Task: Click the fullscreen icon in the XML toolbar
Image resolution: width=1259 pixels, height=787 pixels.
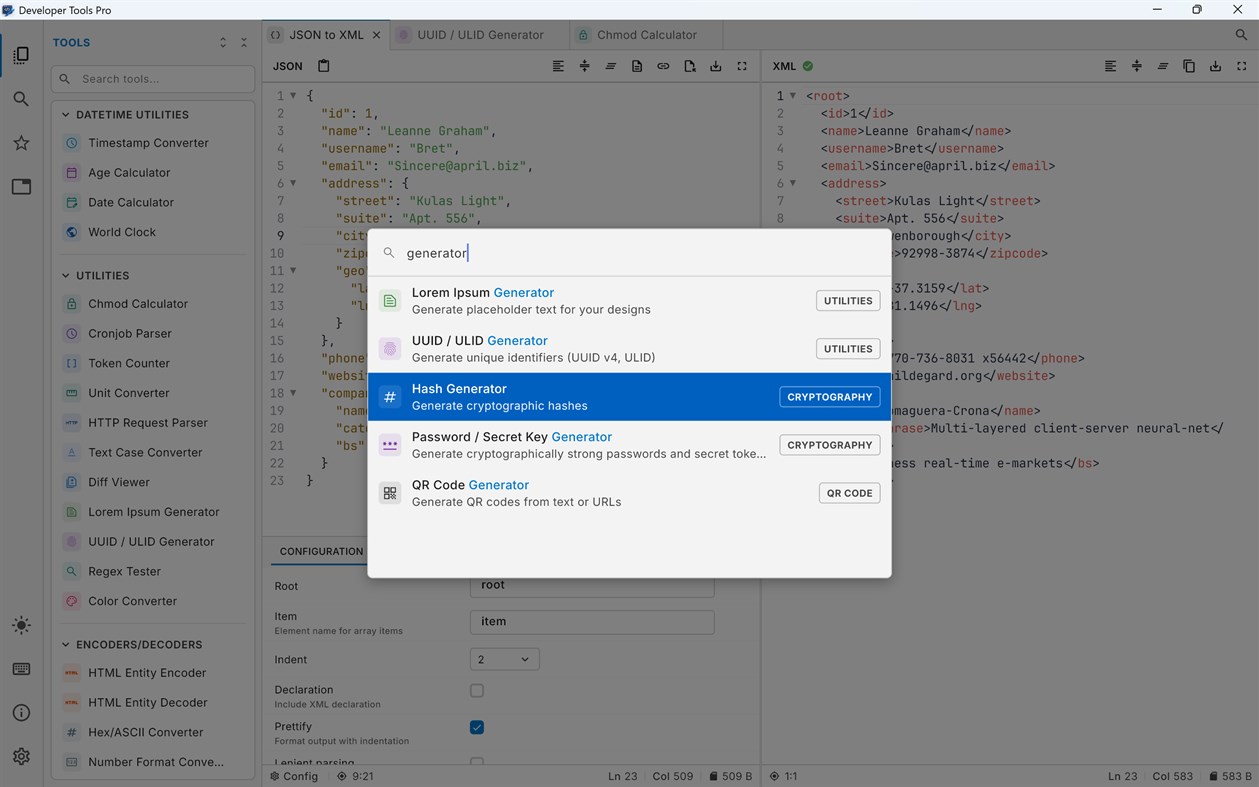Action: pos(1242,66)
